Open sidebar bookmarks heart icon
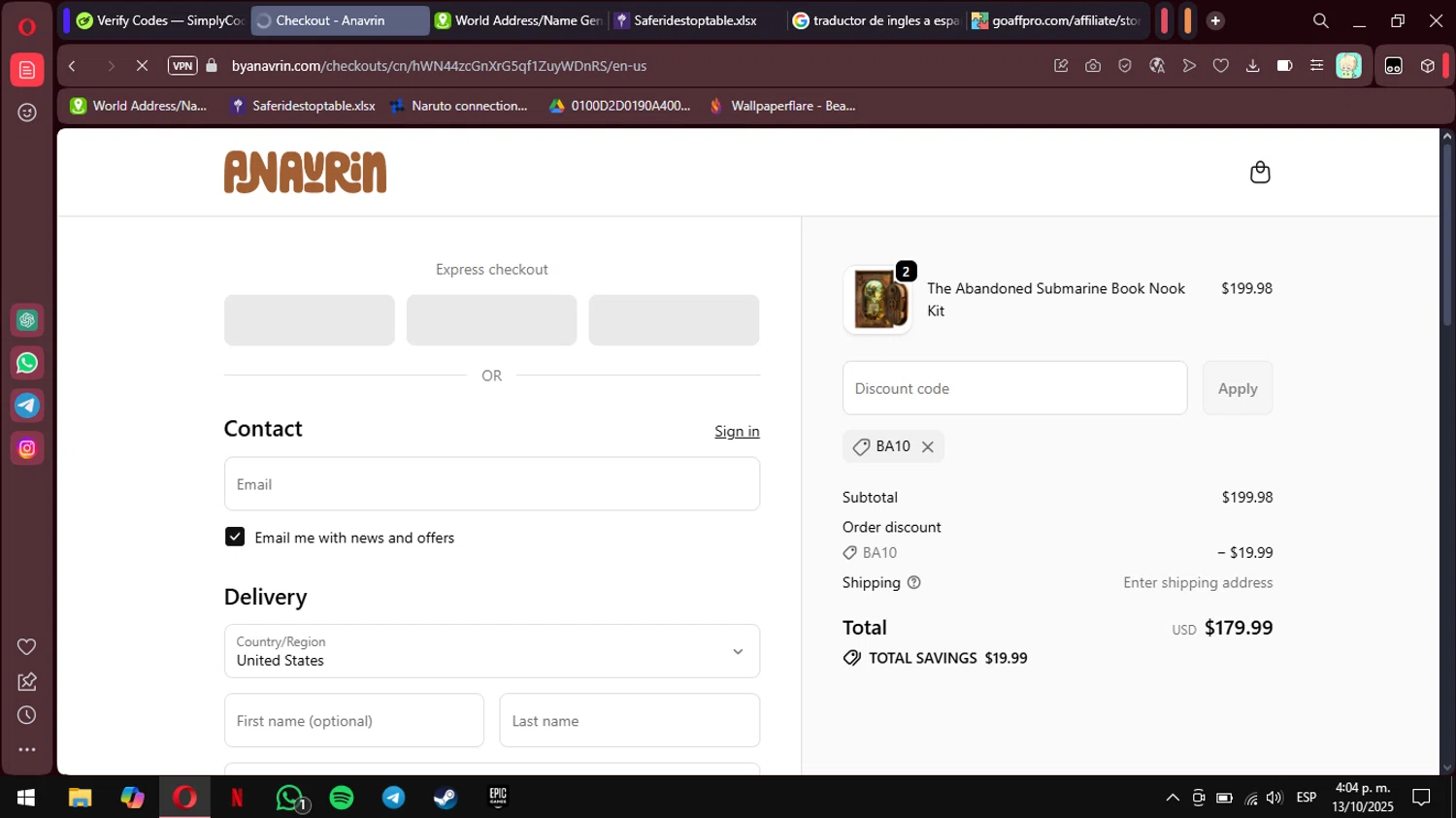 [27, 647]
